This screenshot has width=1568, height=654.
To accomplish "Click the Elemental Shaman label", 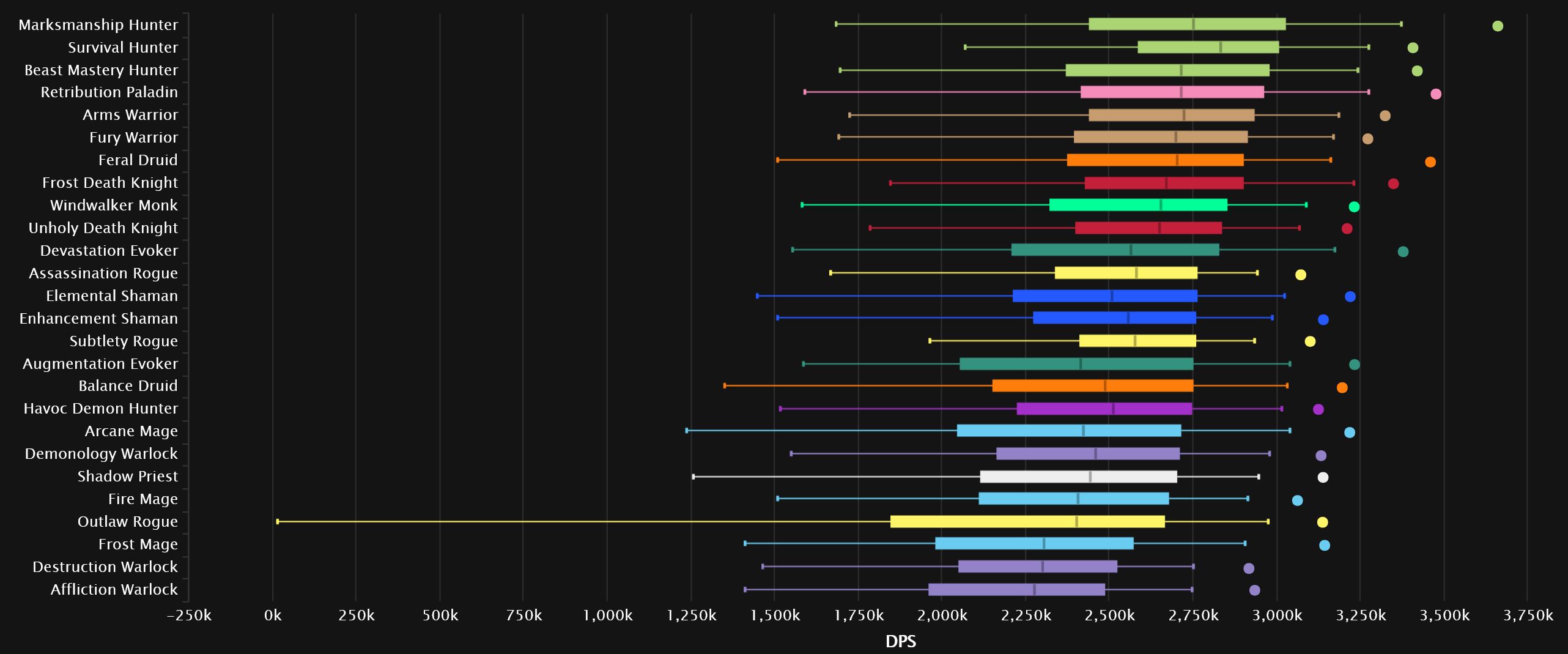I will pyautogui.click(x=112, y=296).
